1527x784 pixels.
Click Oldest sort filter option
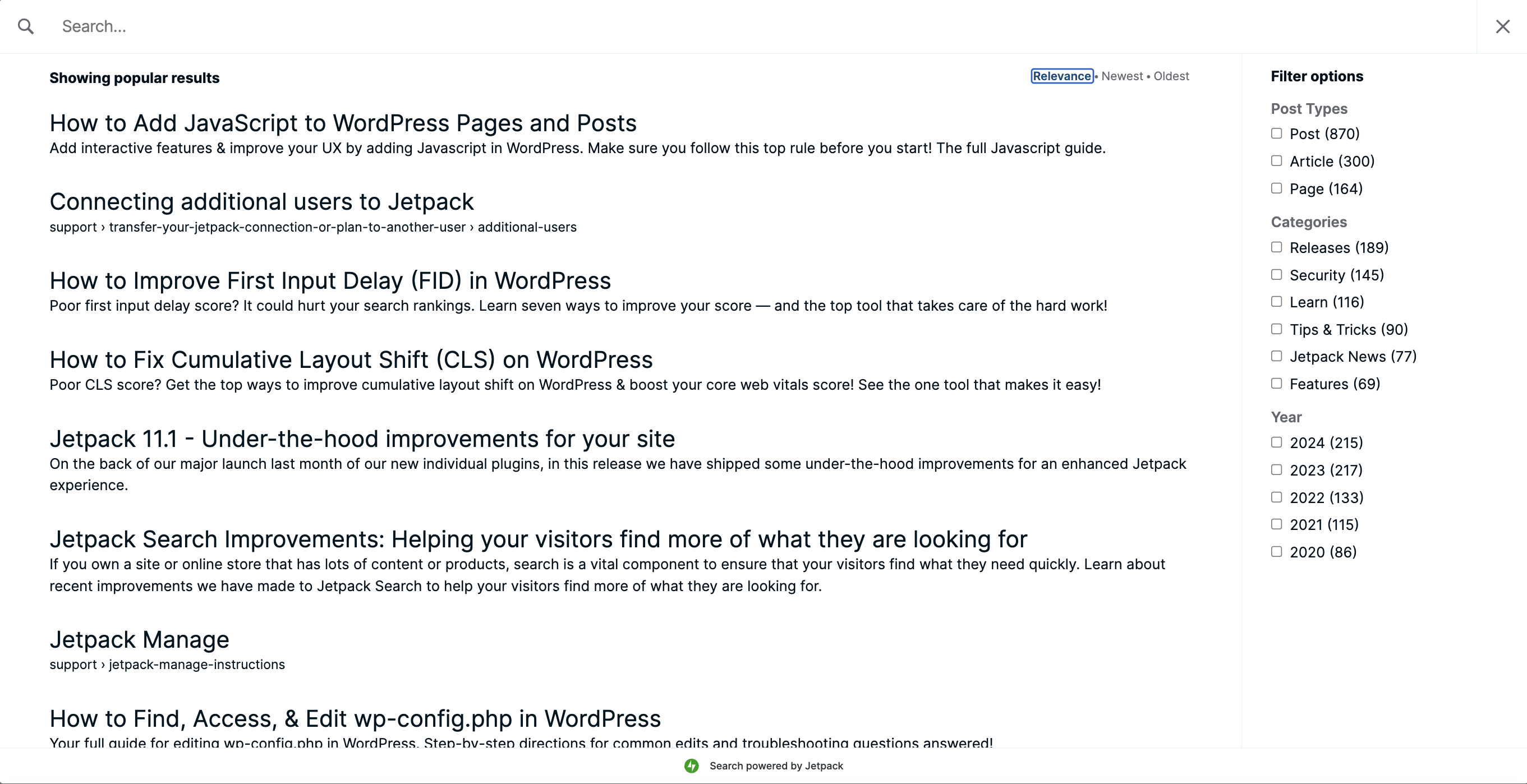pyautogui.click(x=1170, y=76)
